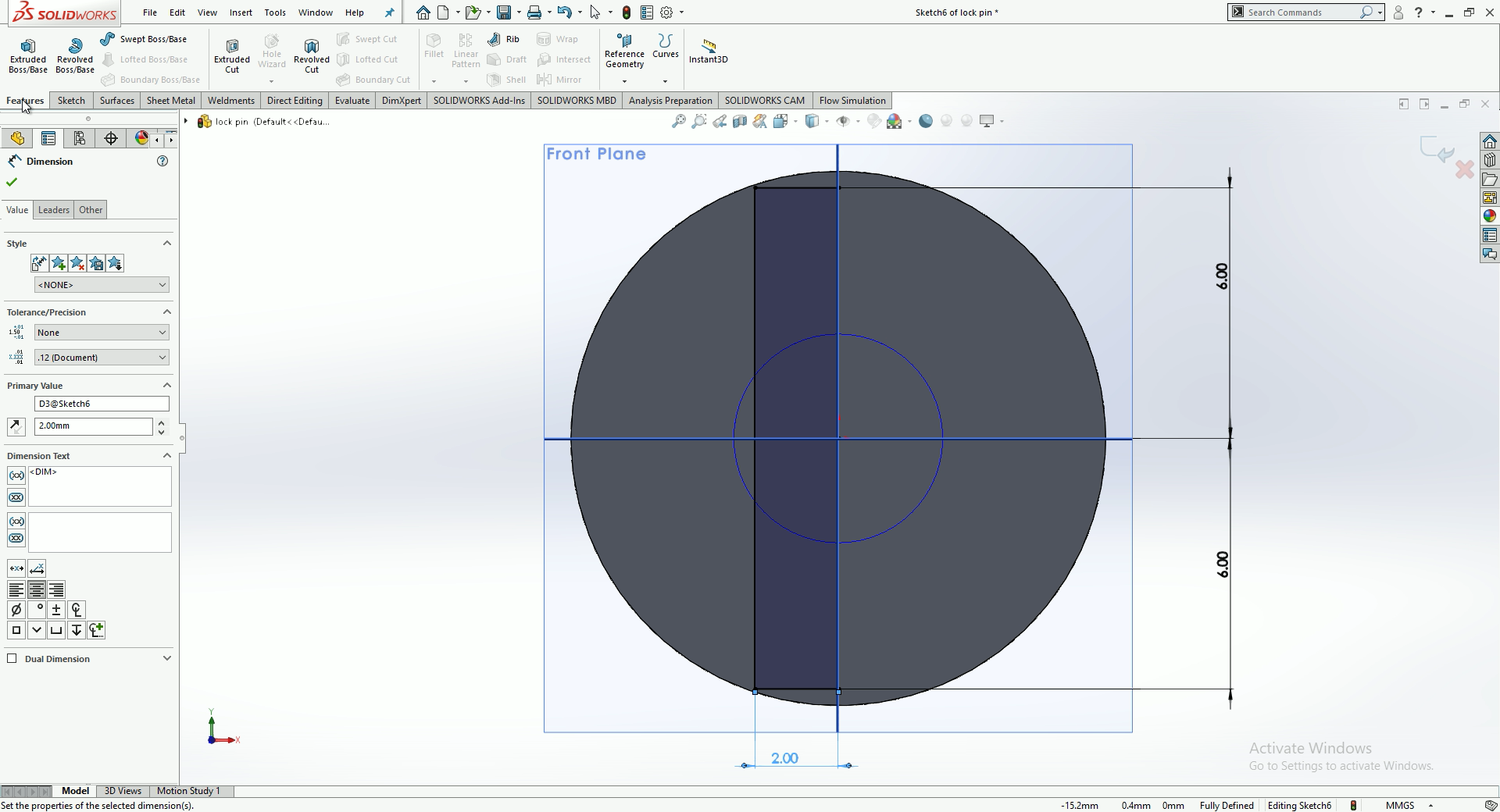
Task: Switch to the Sketch tab
Action: tap(71, 101)
